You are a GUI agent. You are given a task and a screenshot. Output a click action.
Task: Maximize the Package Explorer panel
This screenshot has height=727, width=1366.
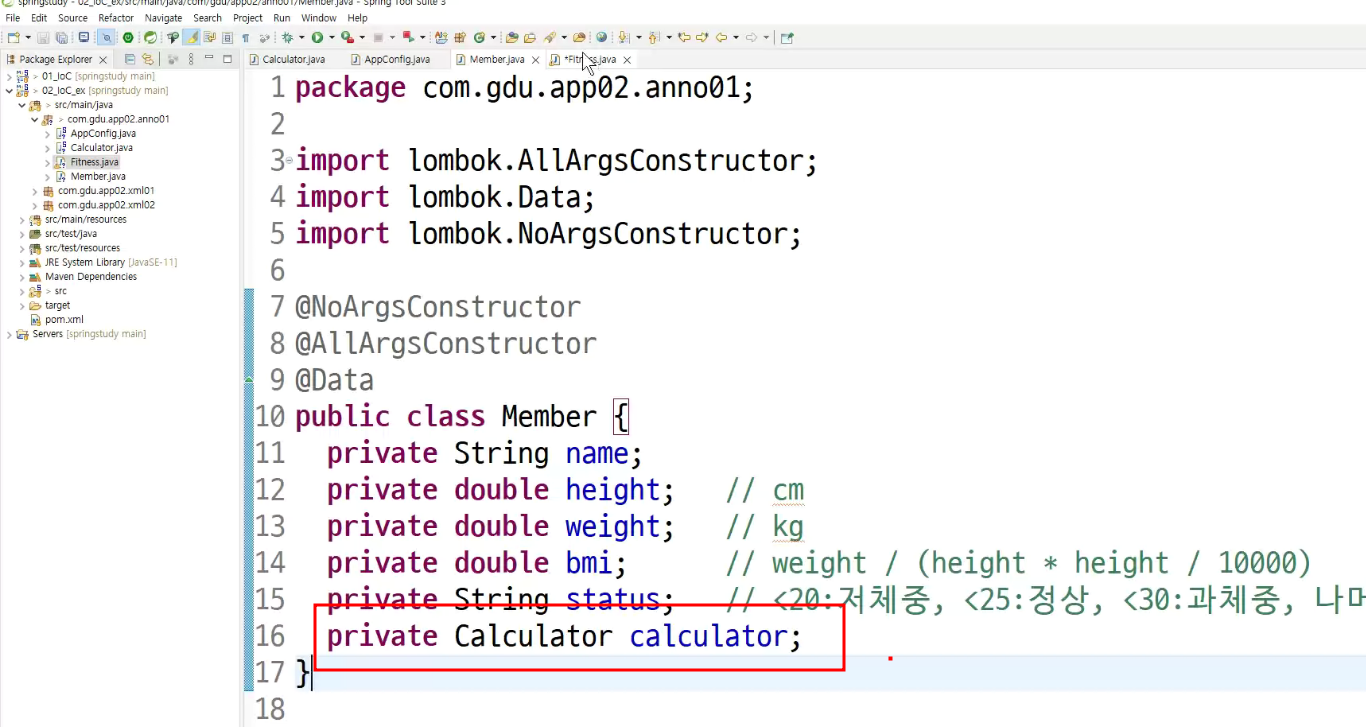[x=227, y=60]
